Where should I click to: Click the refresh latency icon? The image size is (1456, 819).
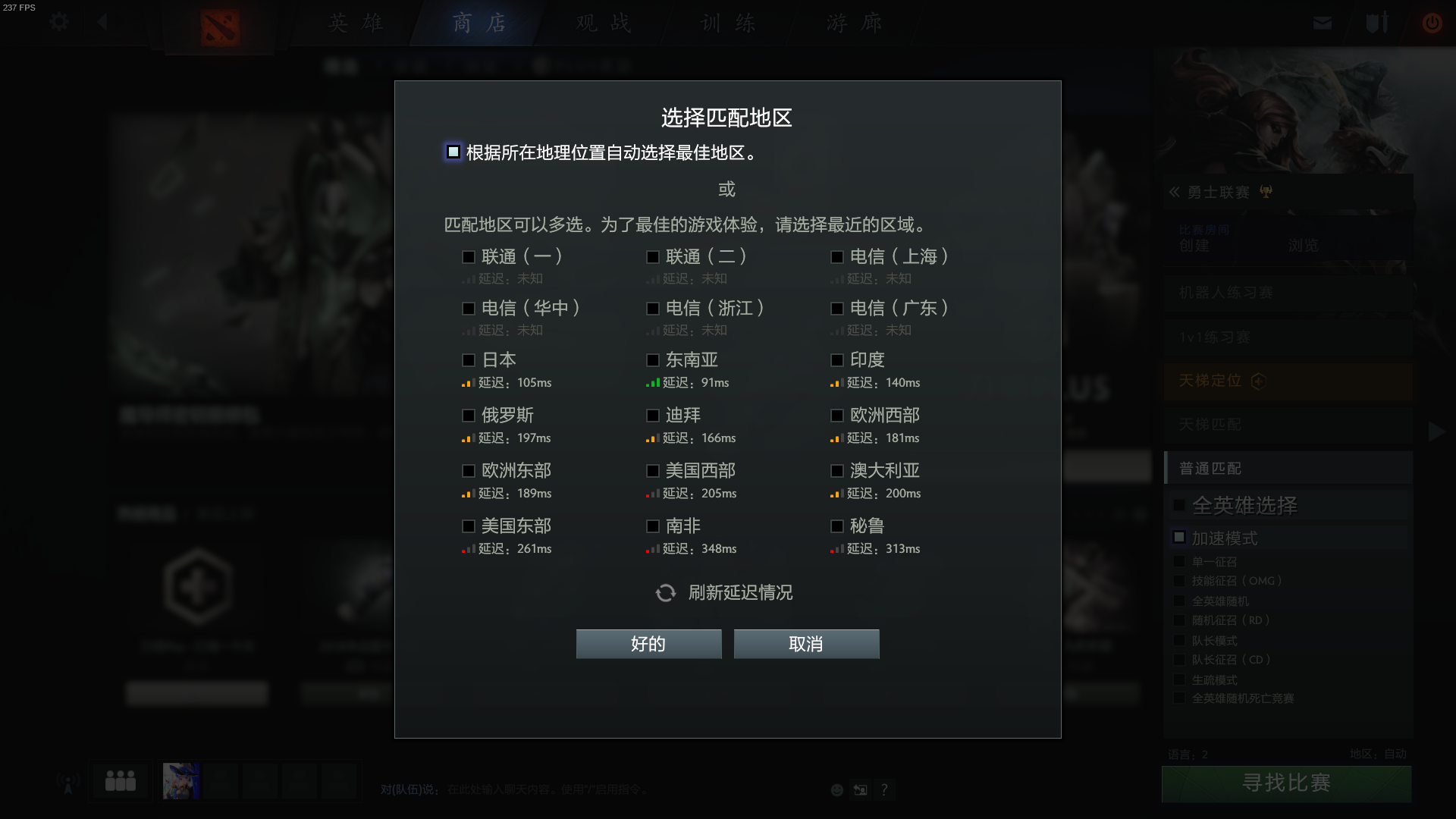pos(665,593)
